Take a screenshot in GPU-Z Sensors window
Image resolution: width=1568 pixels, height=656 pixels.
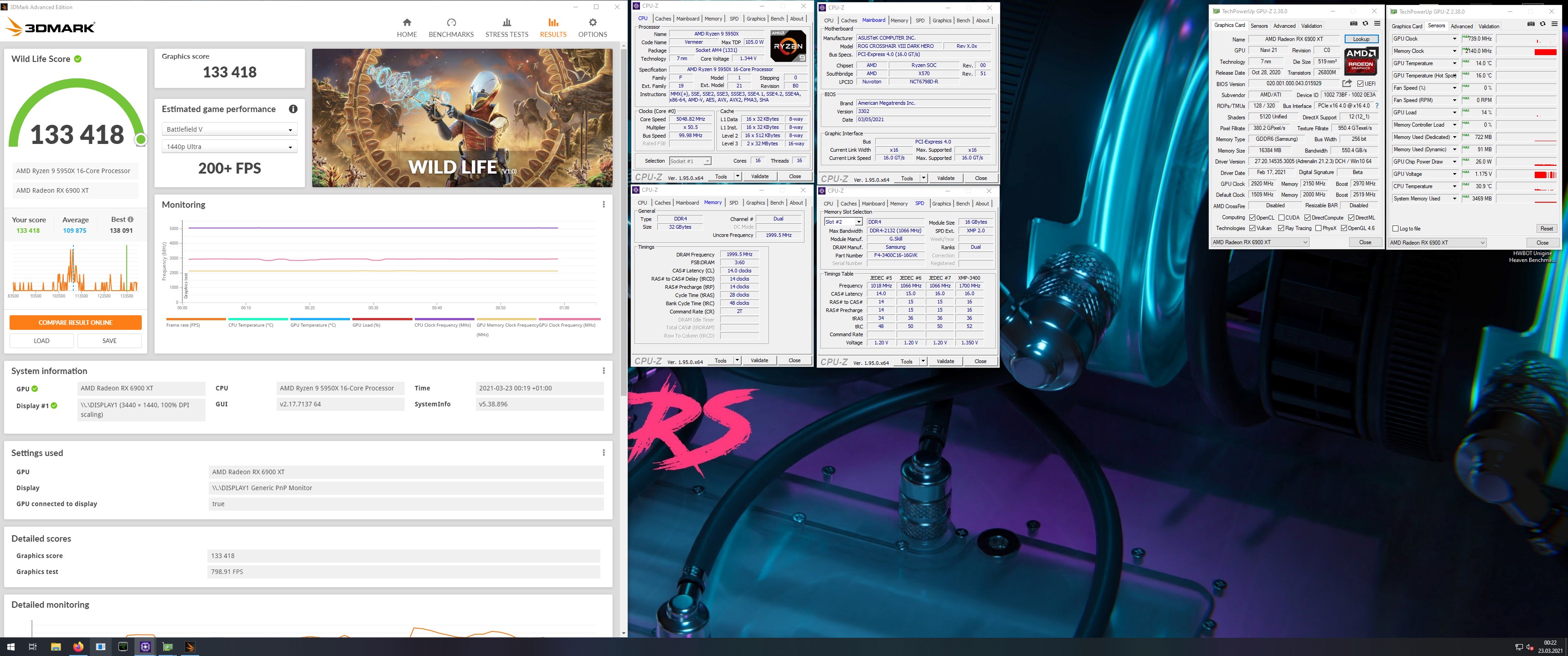1531,24
